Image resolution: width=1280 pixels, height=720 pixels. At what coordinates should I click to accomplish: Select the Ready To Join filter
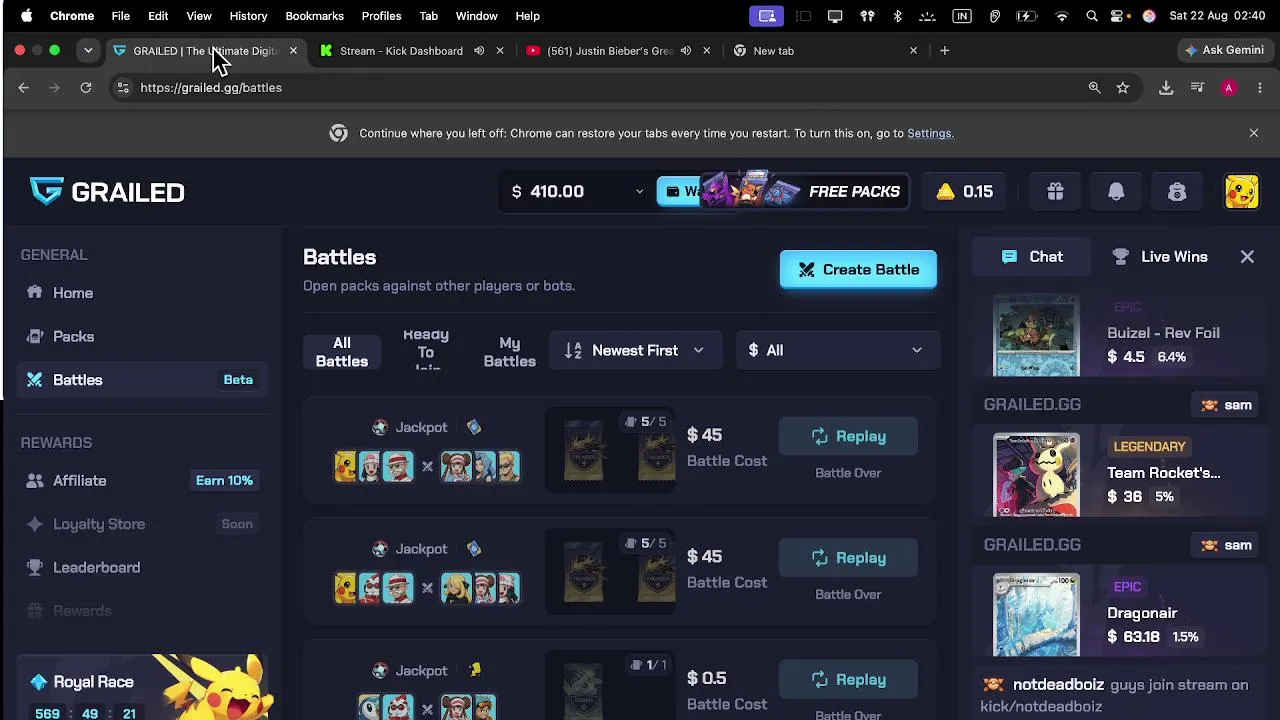click(426, 351)
